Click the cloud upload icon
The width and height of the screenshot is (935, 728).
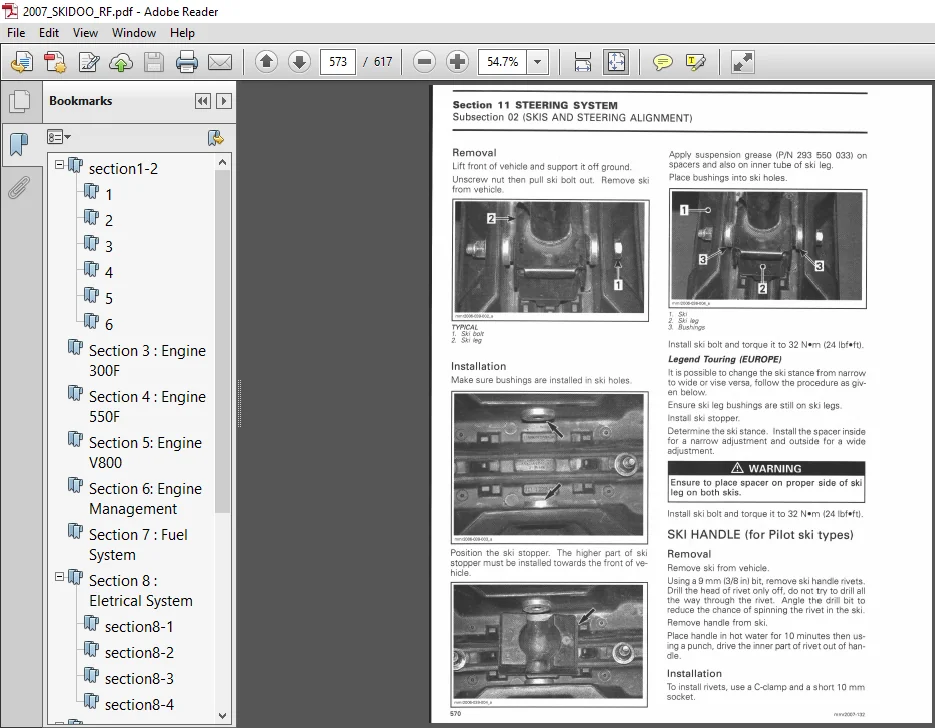(121, 62)
